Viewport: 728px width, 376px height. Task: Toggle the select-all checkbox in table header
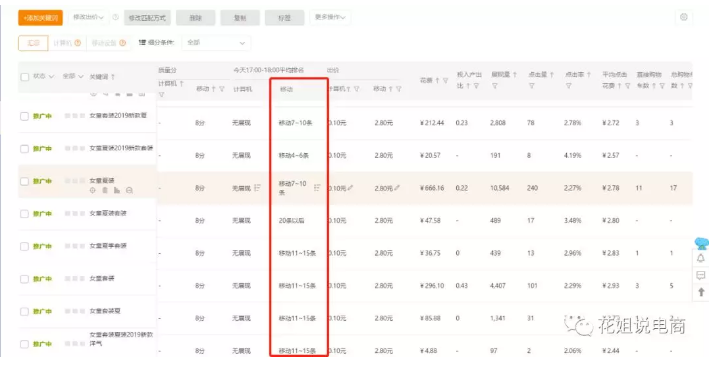click(25, 77)
